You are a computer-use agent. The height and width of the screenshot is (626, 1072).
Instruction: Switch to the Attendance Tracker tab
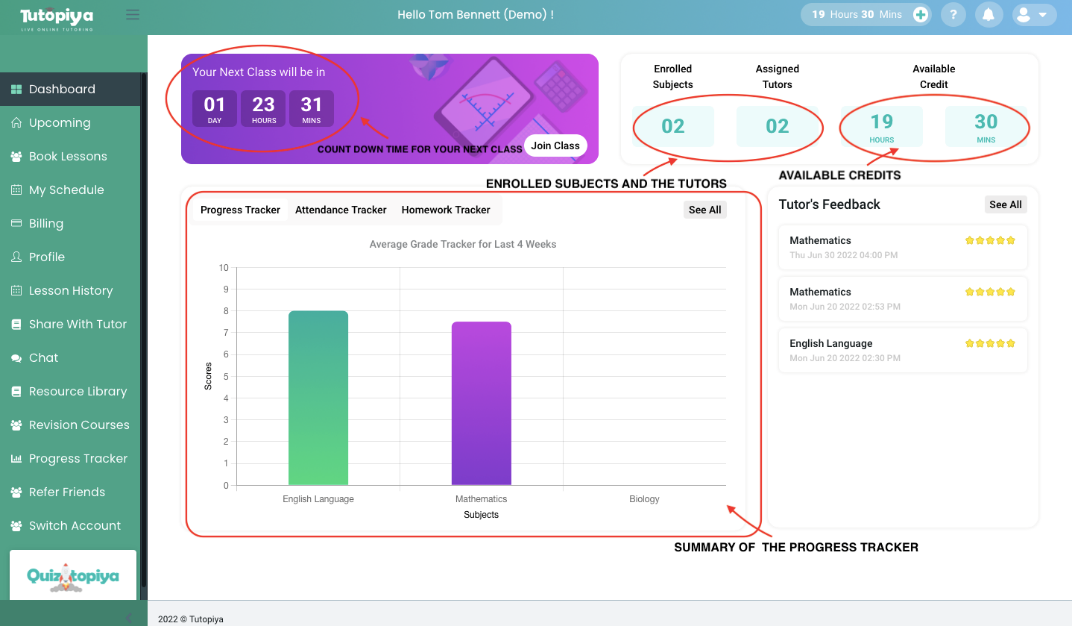click(340, 210)
